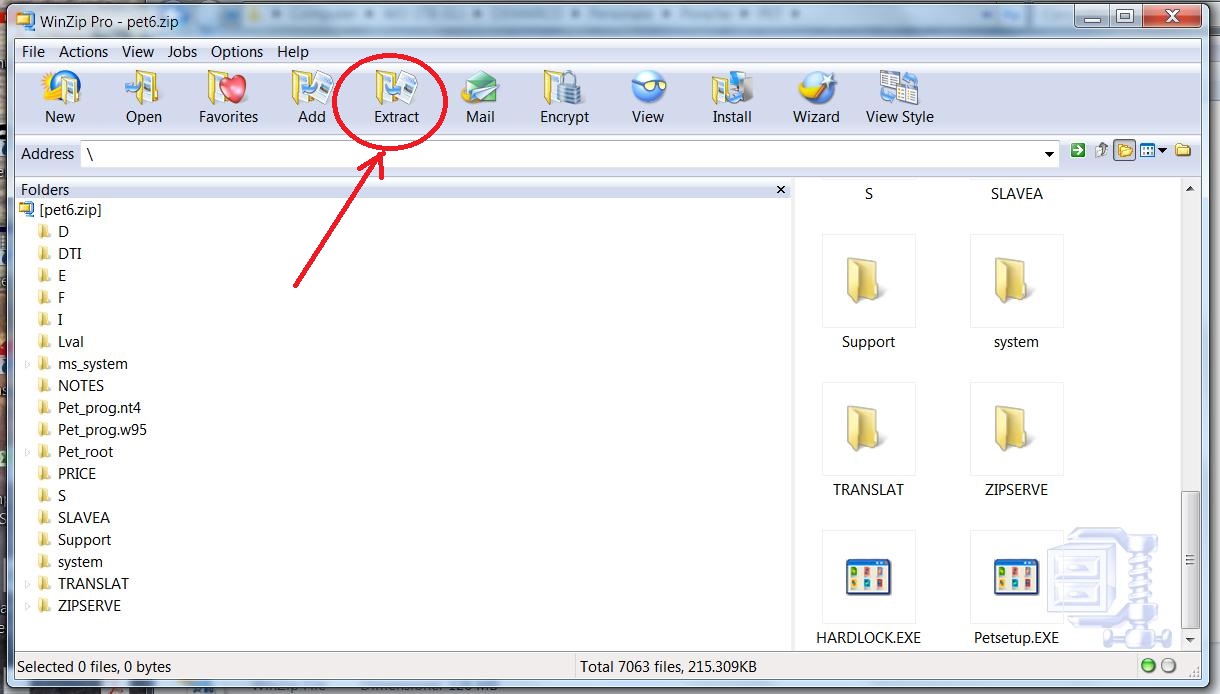
Task: Click the Add files toolbar icon
Action: click(x=312, y=89)
